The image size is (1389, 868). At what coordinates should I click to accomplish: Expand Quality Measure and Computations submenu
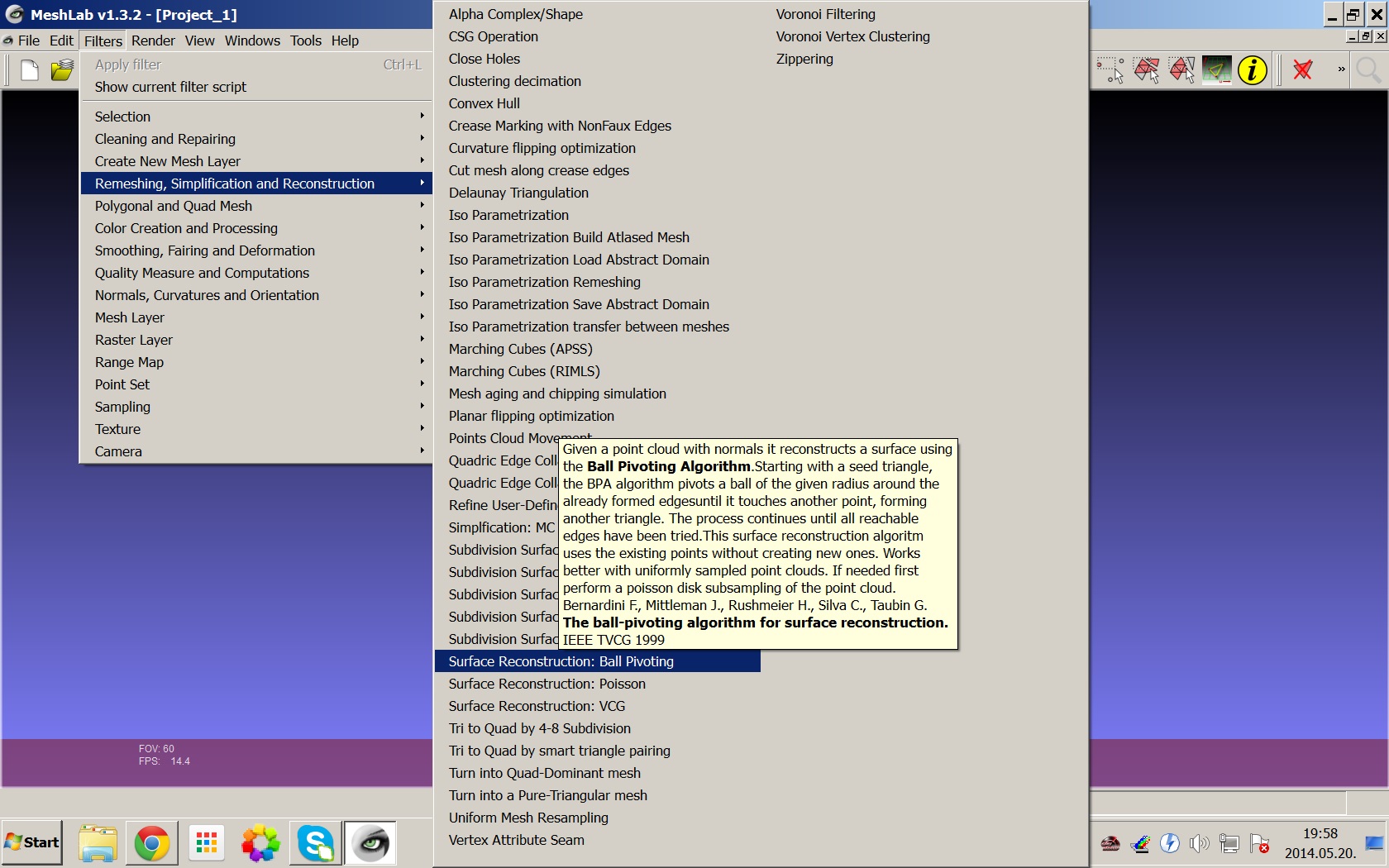tap(256, 273)
